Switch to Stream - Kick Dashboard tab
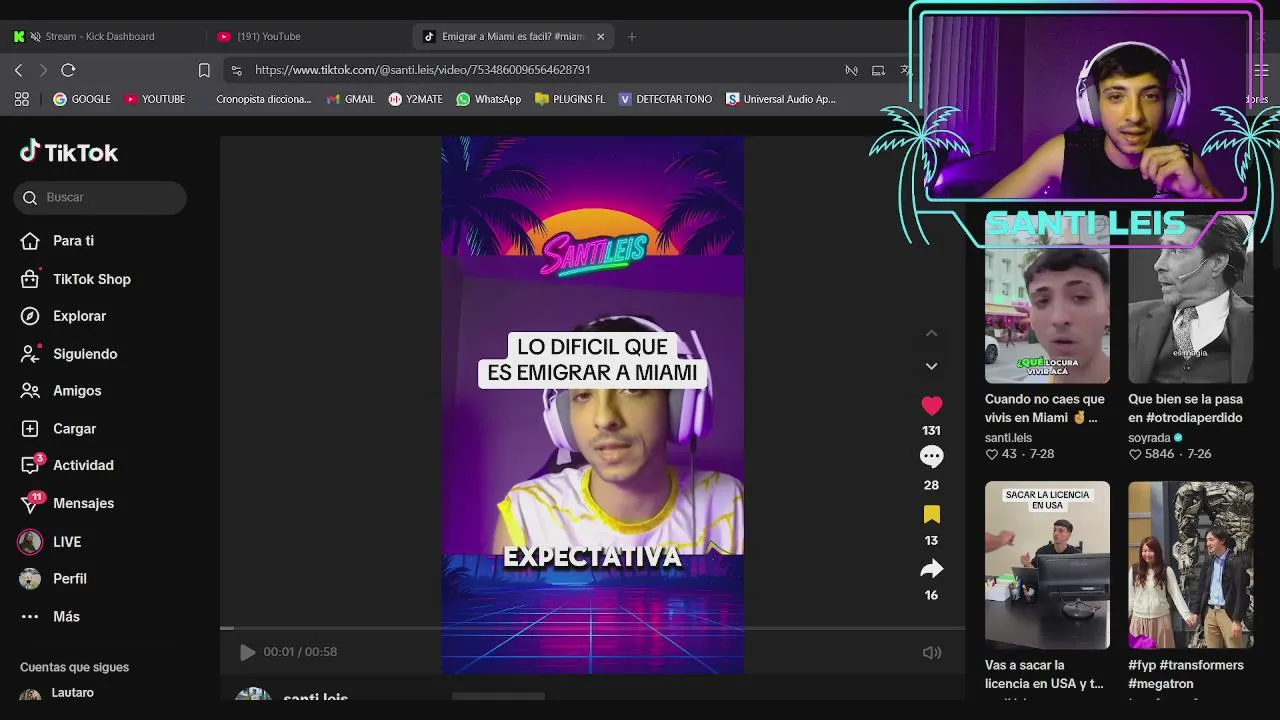This screenshot has height=720, width=1280. (100, 37)
